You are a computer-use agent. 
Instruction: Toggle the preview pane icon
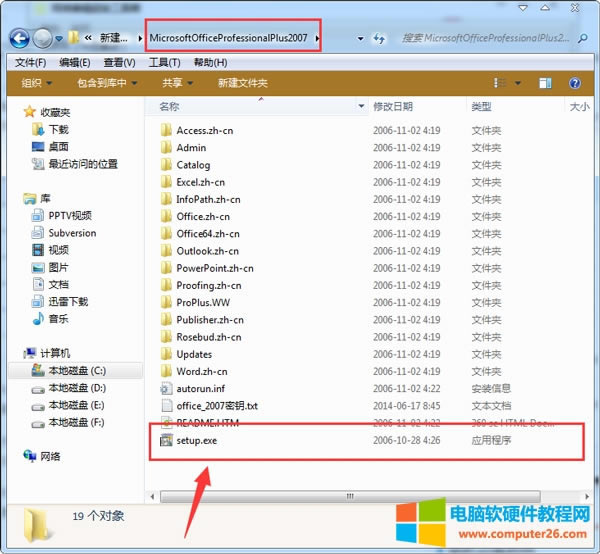coord(545,83)
